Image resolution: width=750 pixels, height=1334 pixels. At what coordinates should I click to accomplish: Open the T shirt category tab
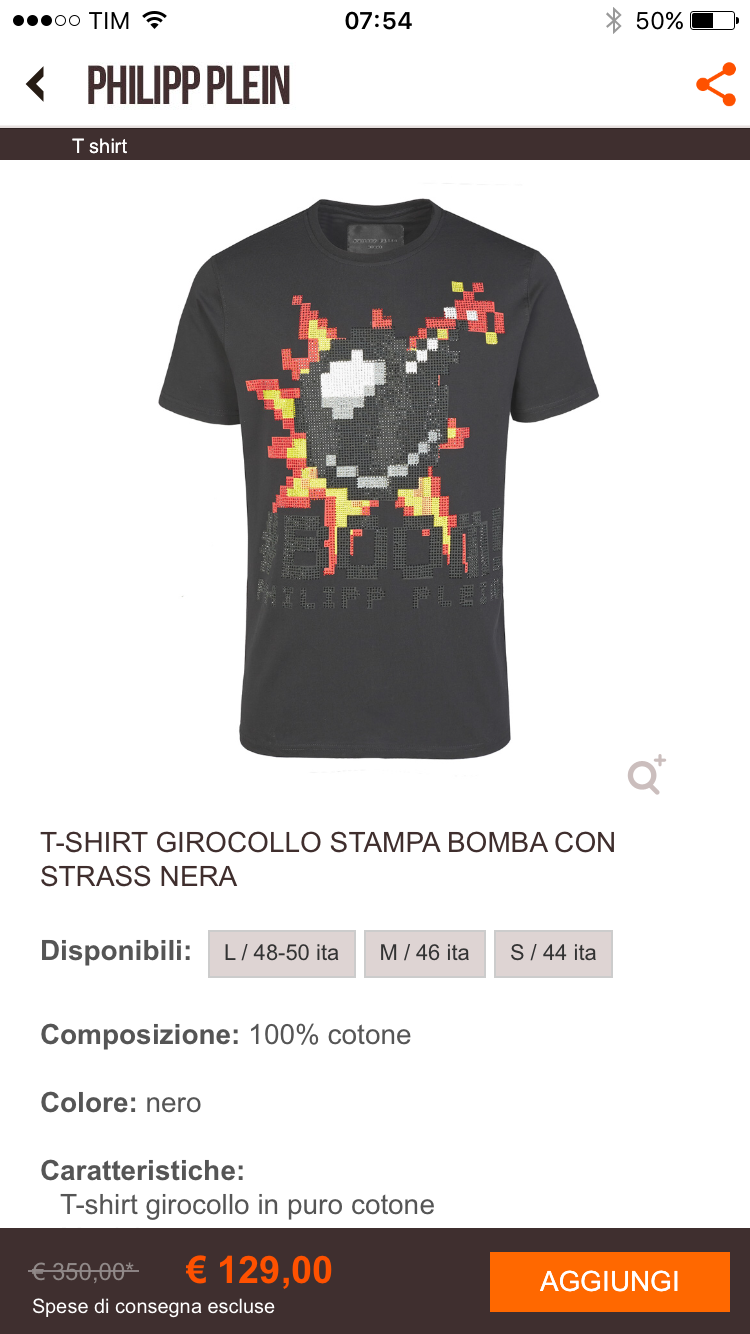coord(100,146)
